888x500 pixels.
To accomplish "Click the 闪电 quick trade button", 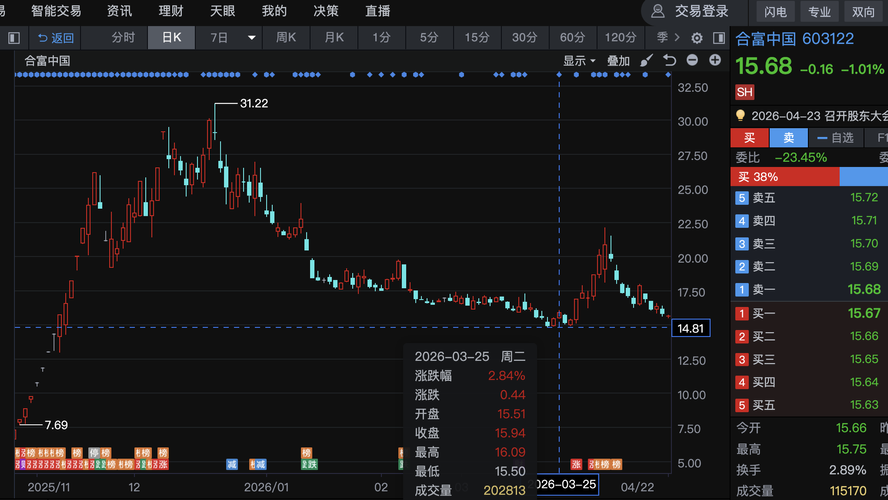I will point(775,11).
